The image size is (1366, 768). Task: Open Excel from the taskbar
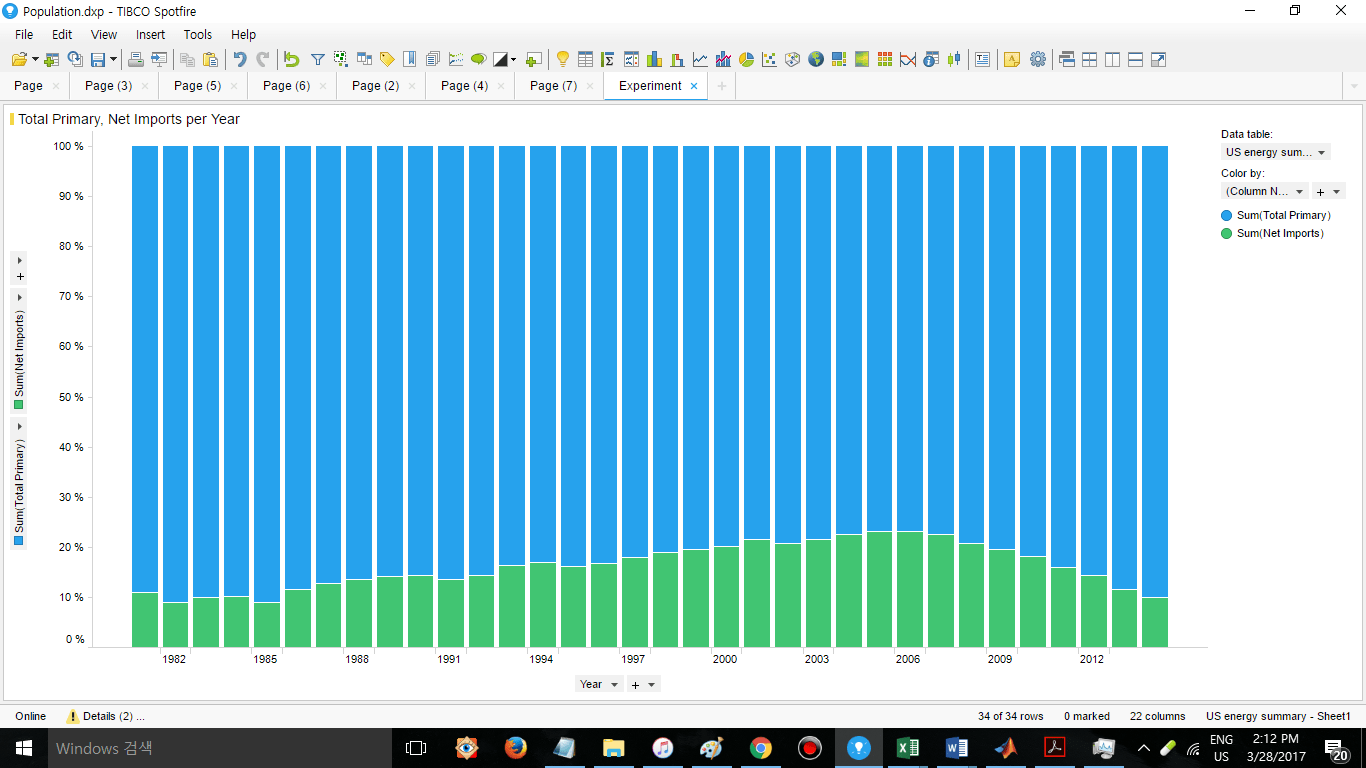tap(907, 747)
